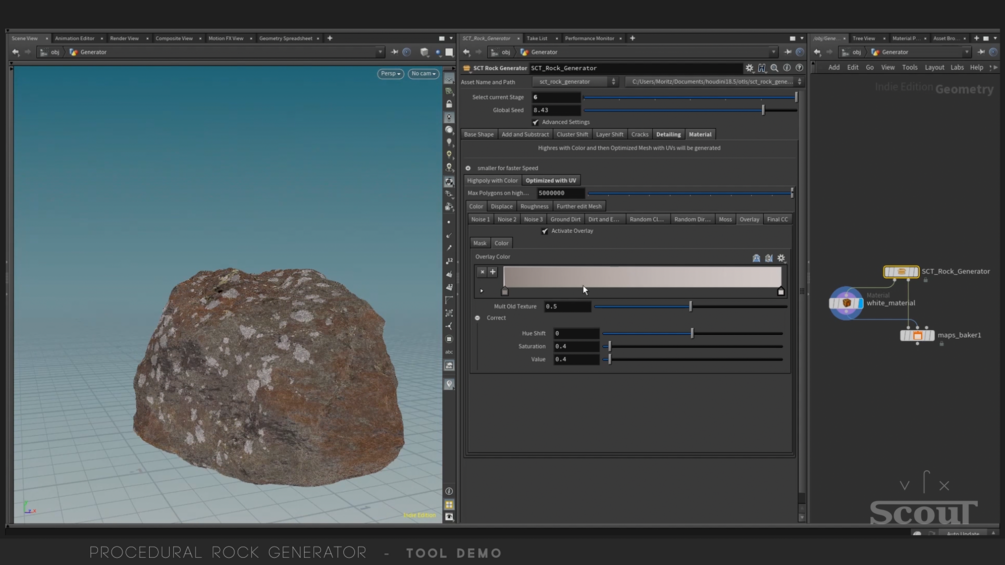Click the second ramp icon beside Overlay Color
This screenshot has height=565, width=1005.
click(768, 258)
